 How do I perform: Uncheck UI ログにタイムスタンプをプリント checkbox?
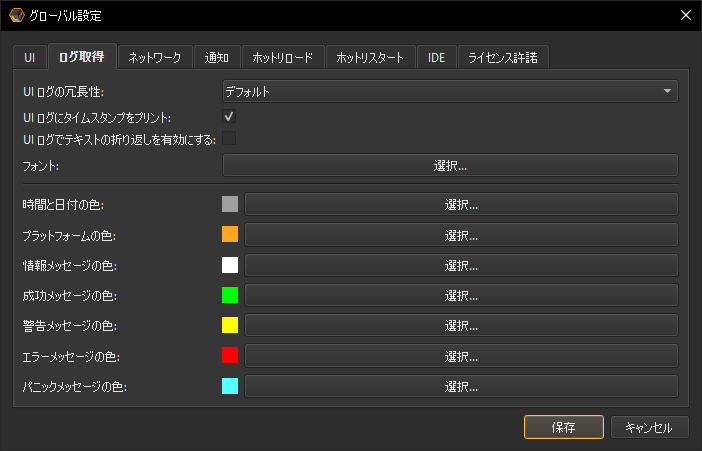pos(229,116)
